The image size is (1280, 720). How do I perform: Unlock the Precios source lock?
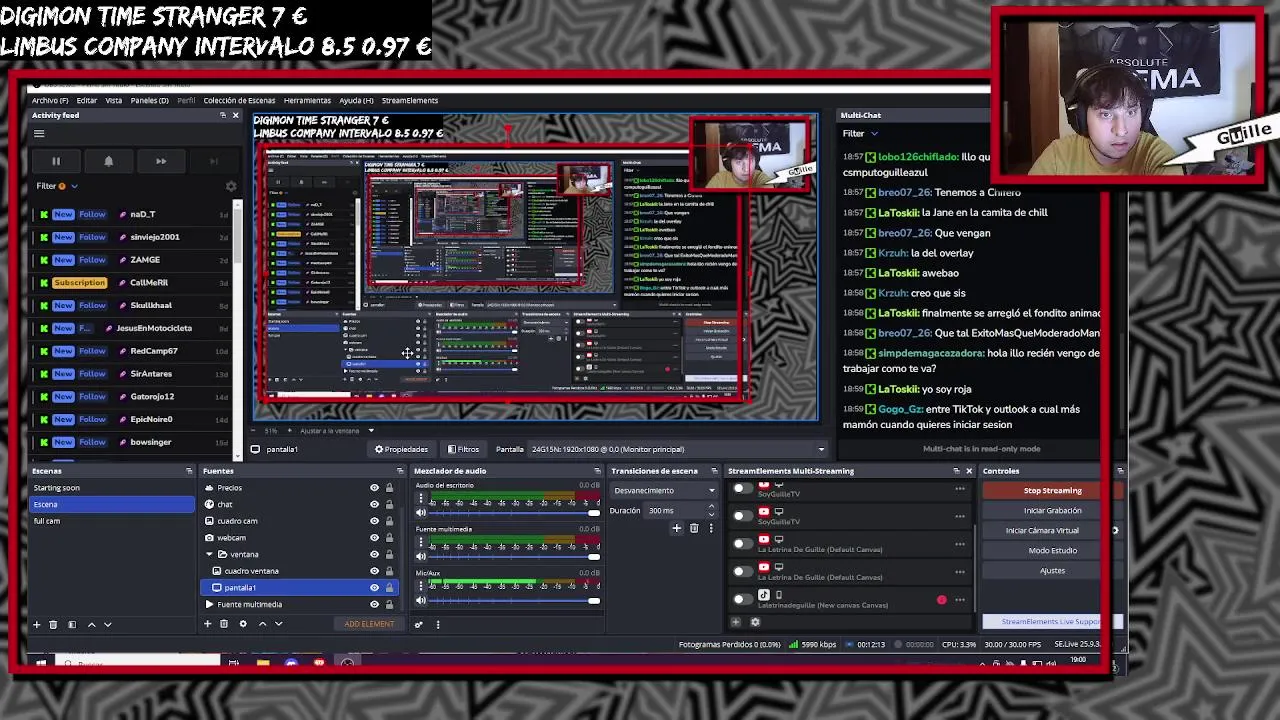pos(389,488)
